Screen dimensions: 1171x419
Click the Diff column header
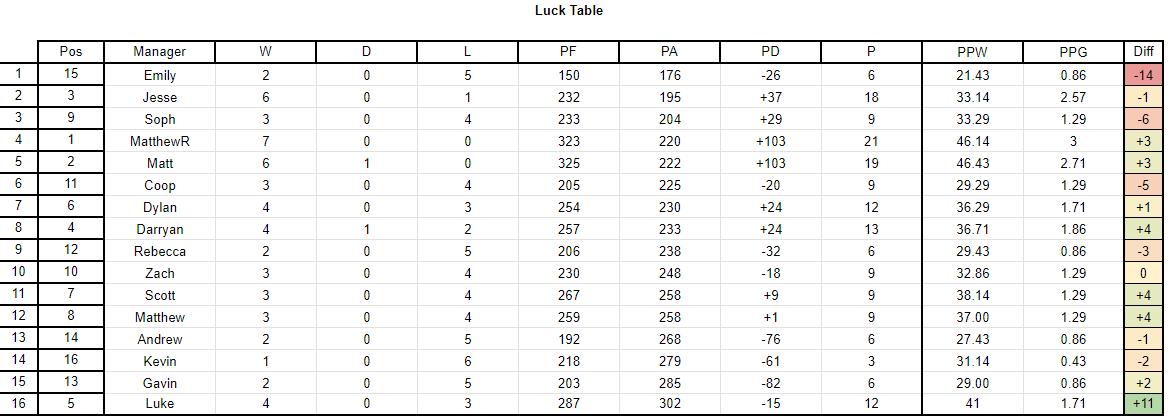(x=1143, y=52)
